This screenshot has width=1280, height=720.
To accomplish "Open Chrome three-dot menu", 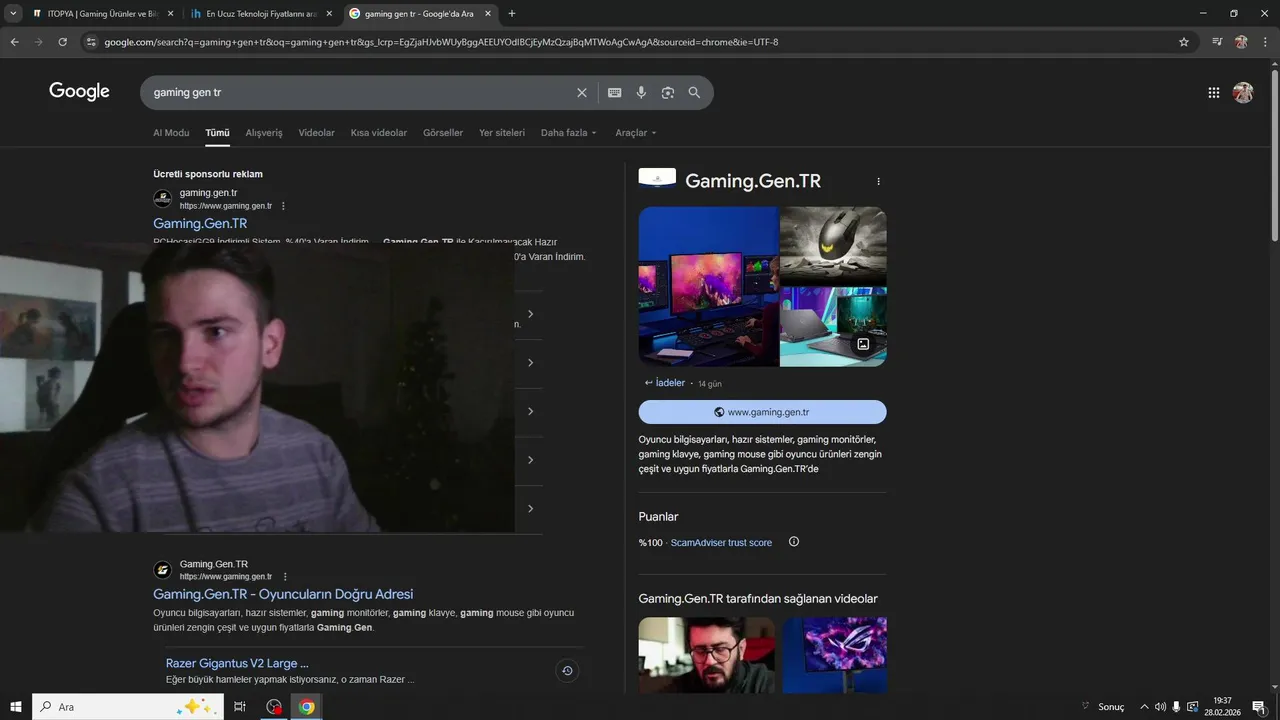I will tap(1266, 42).
